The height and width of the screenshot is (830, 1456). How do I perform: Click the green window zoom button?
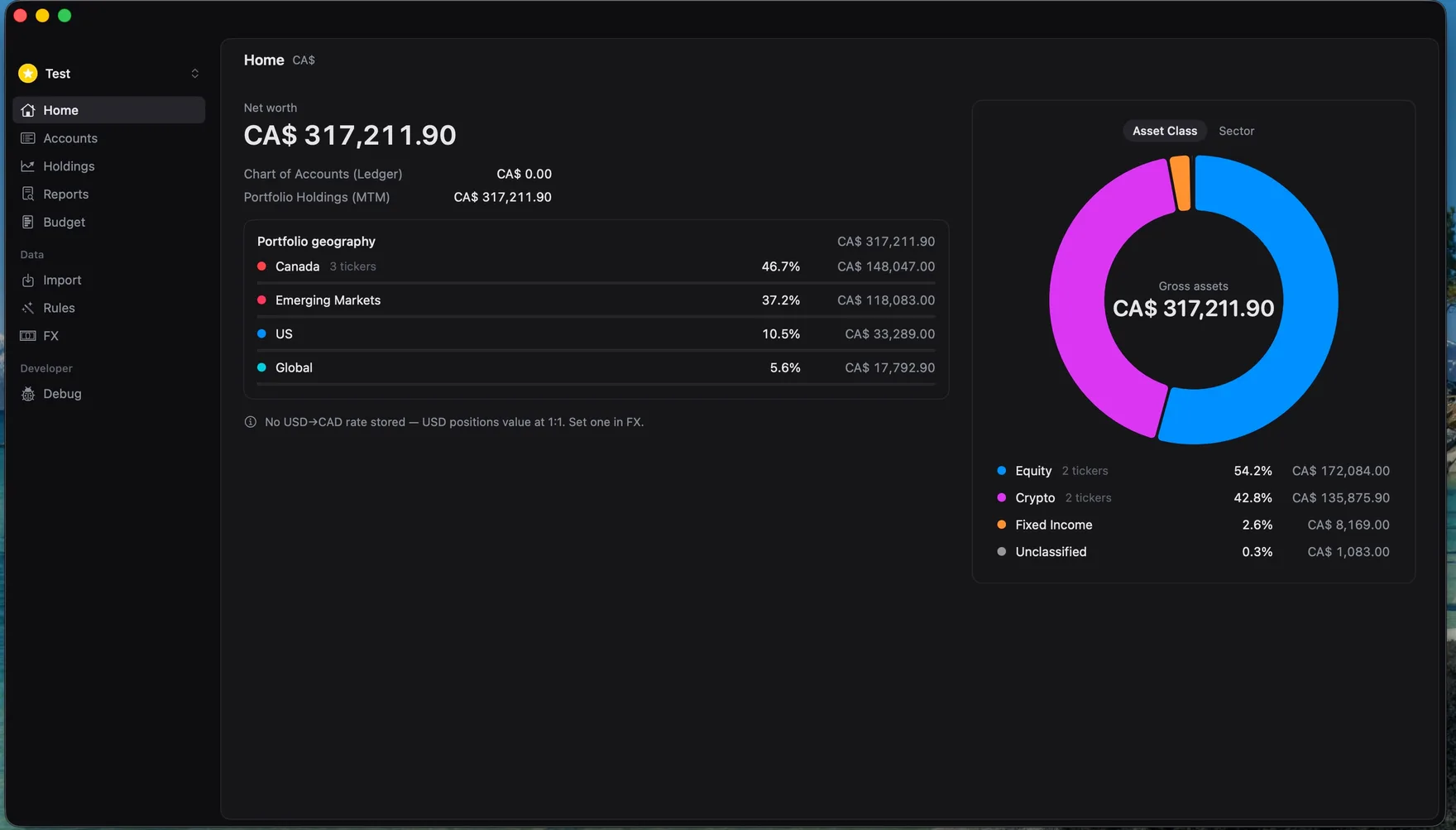coord(65,16)
